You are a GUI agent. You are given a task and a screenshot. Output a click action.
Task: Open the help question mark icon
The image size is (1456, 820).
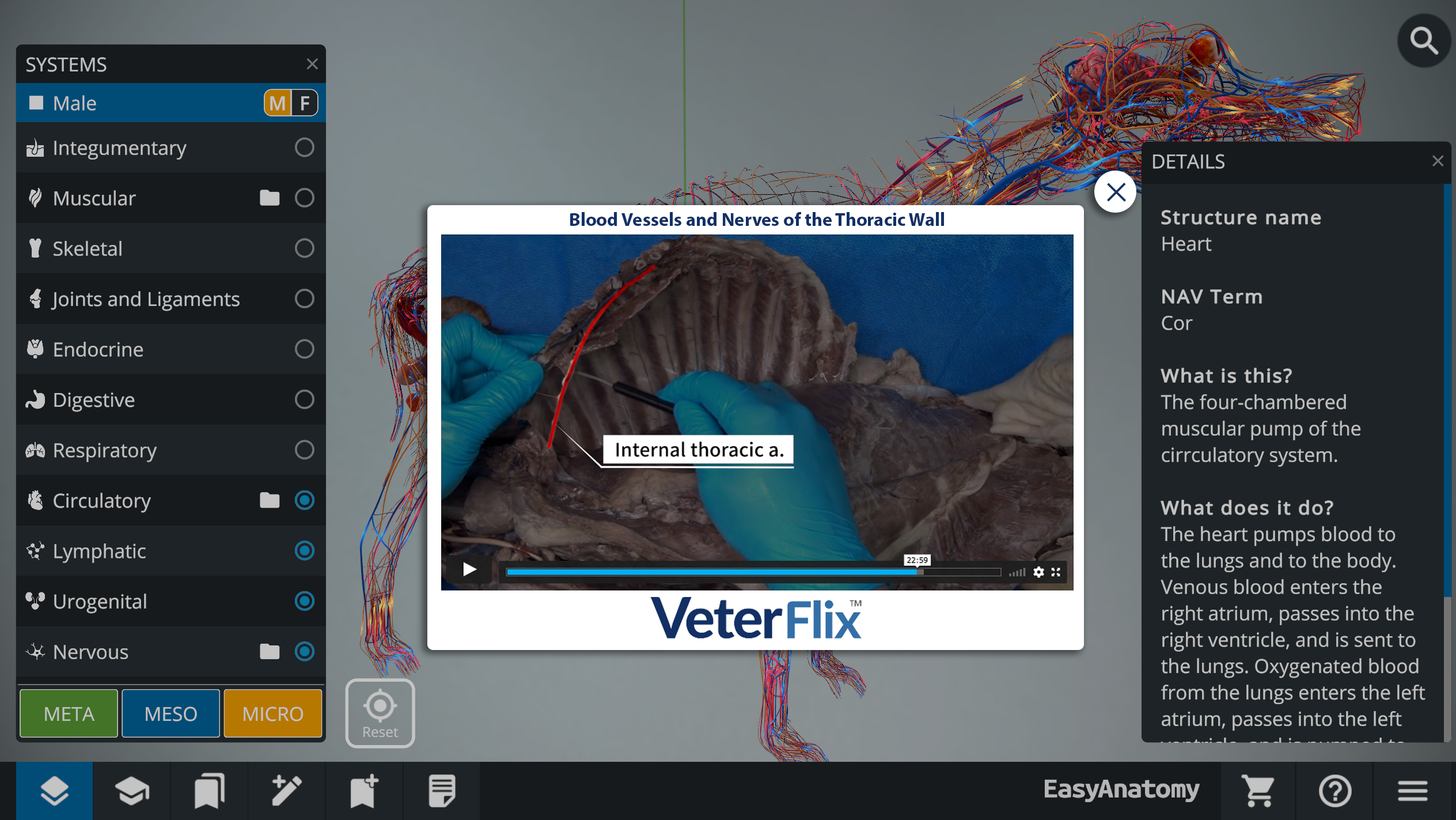(1335, 791)
